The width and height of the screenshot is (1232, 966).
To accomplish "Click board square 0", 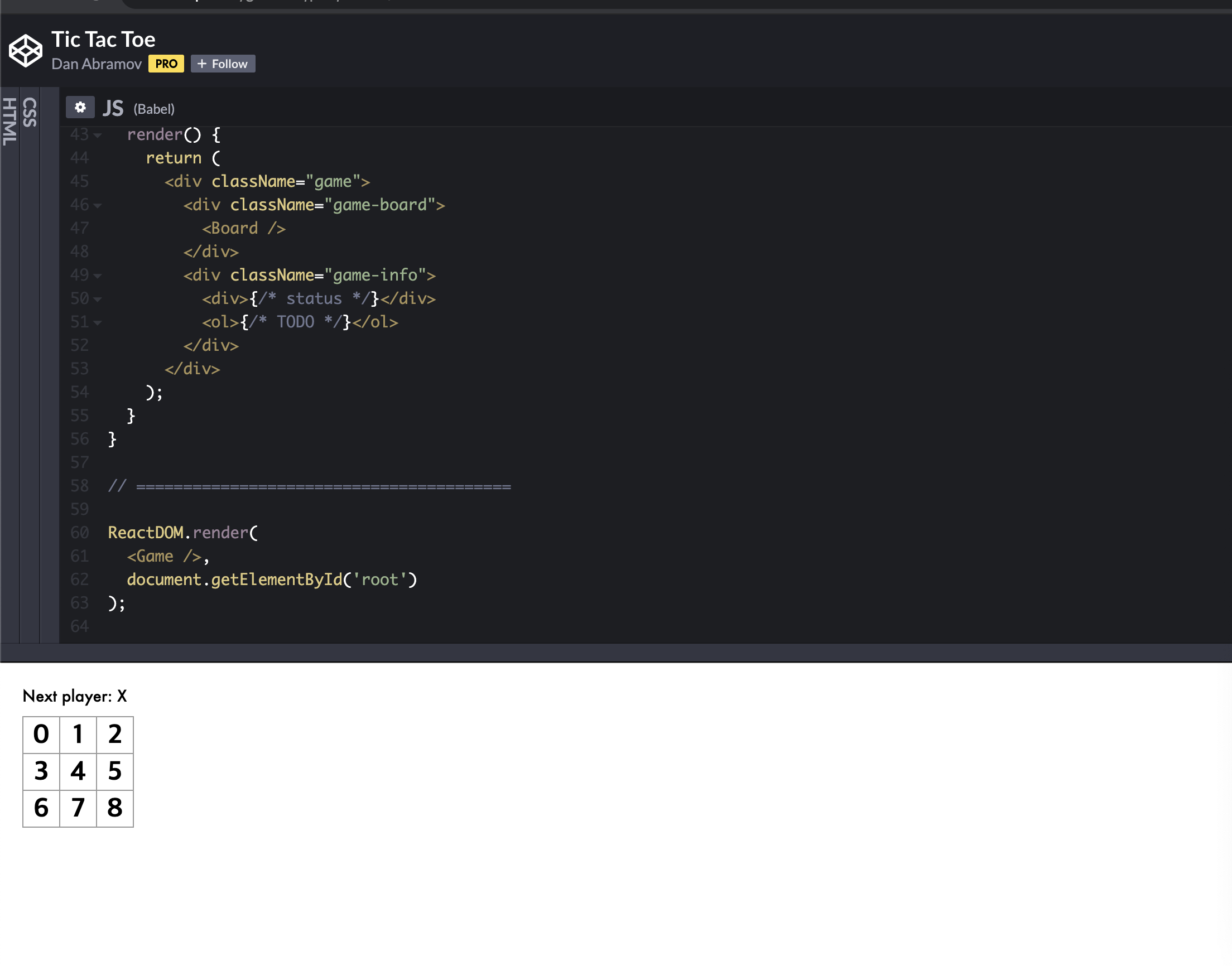I will click(x=41, y=735).
